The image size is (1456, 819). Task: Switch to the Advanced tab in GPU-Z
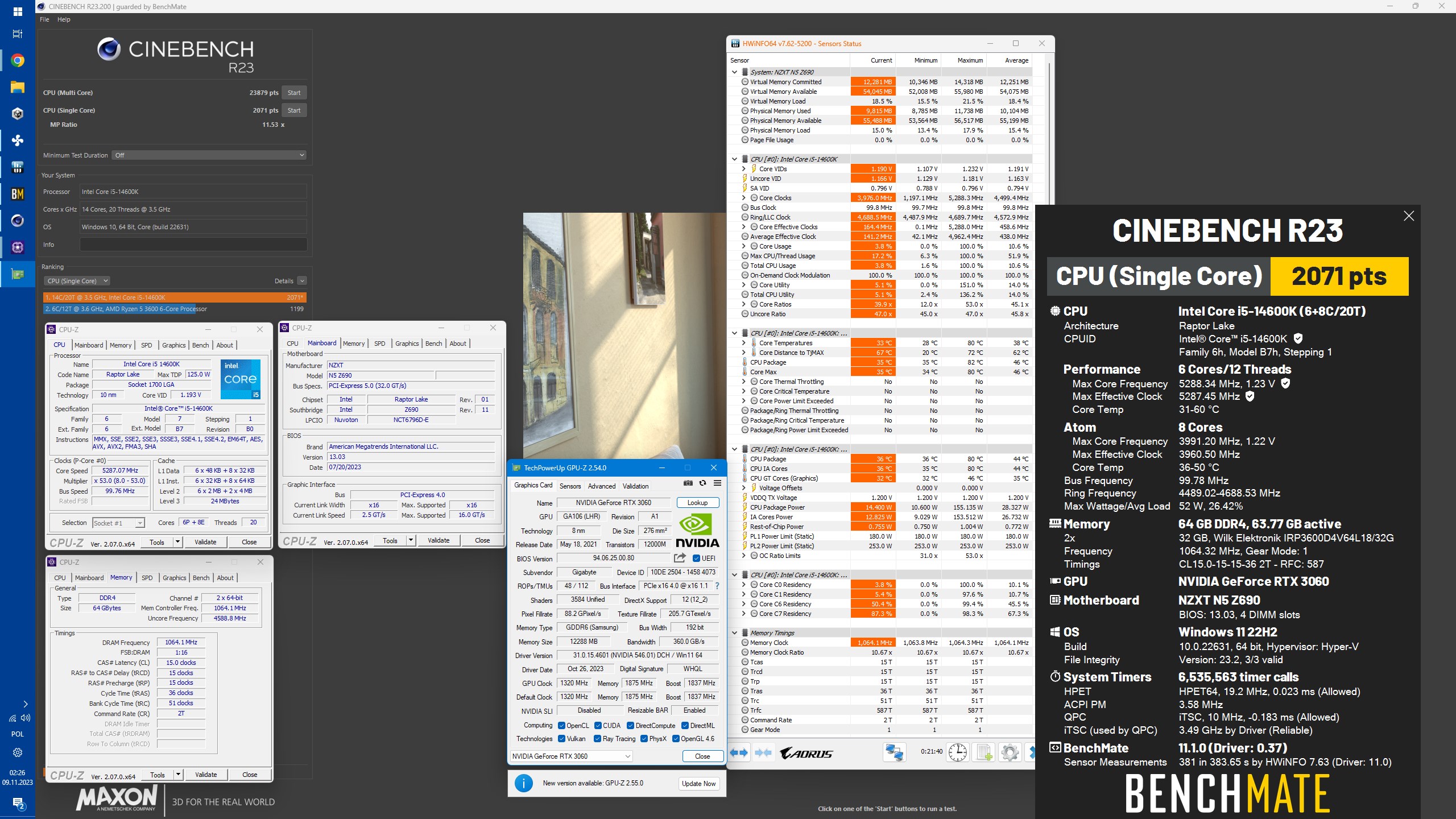pos(602,486)
